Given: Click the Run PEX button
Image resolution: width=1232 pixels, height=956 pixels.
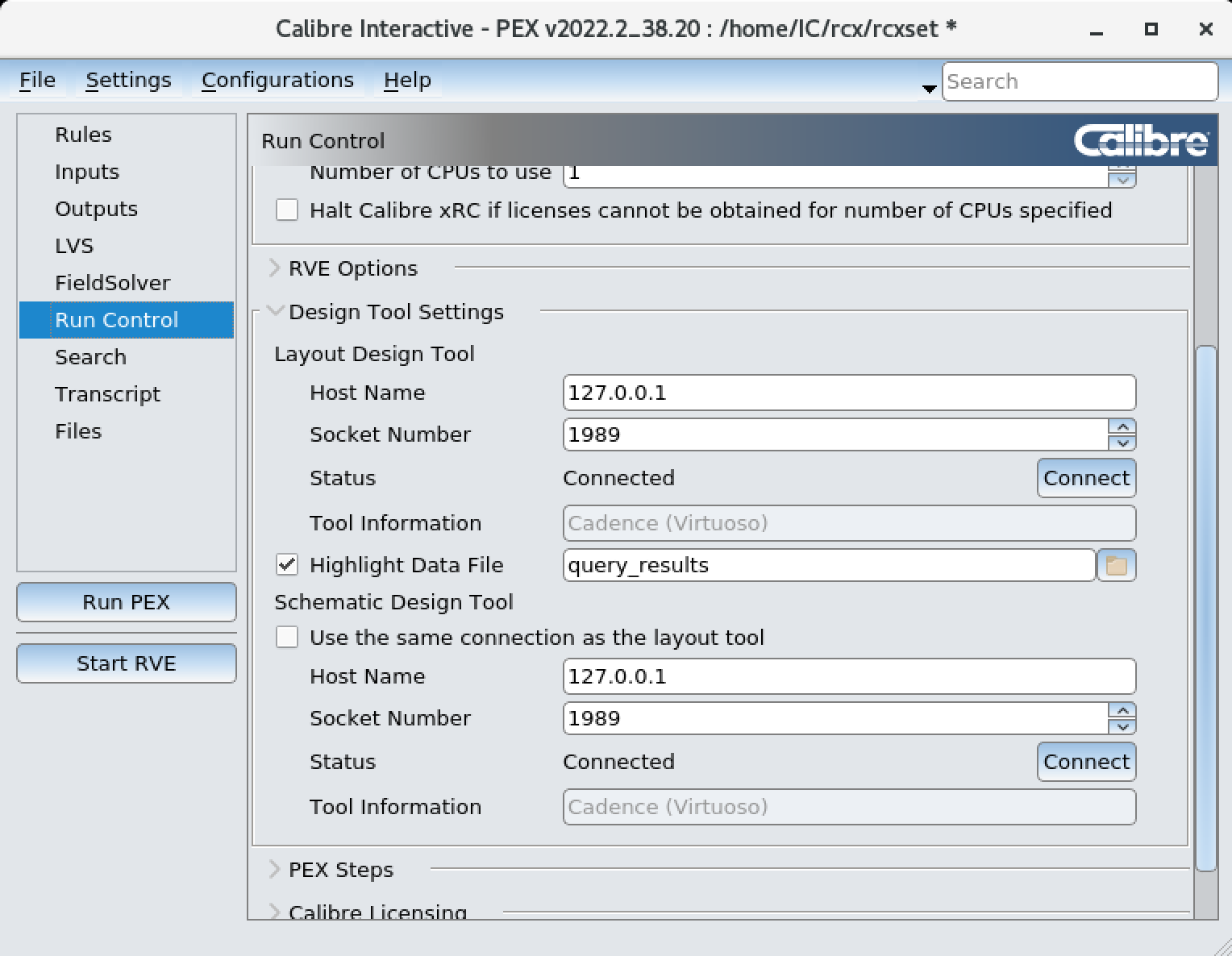Looking at the screenshot, I should click(x=127, y=602).
